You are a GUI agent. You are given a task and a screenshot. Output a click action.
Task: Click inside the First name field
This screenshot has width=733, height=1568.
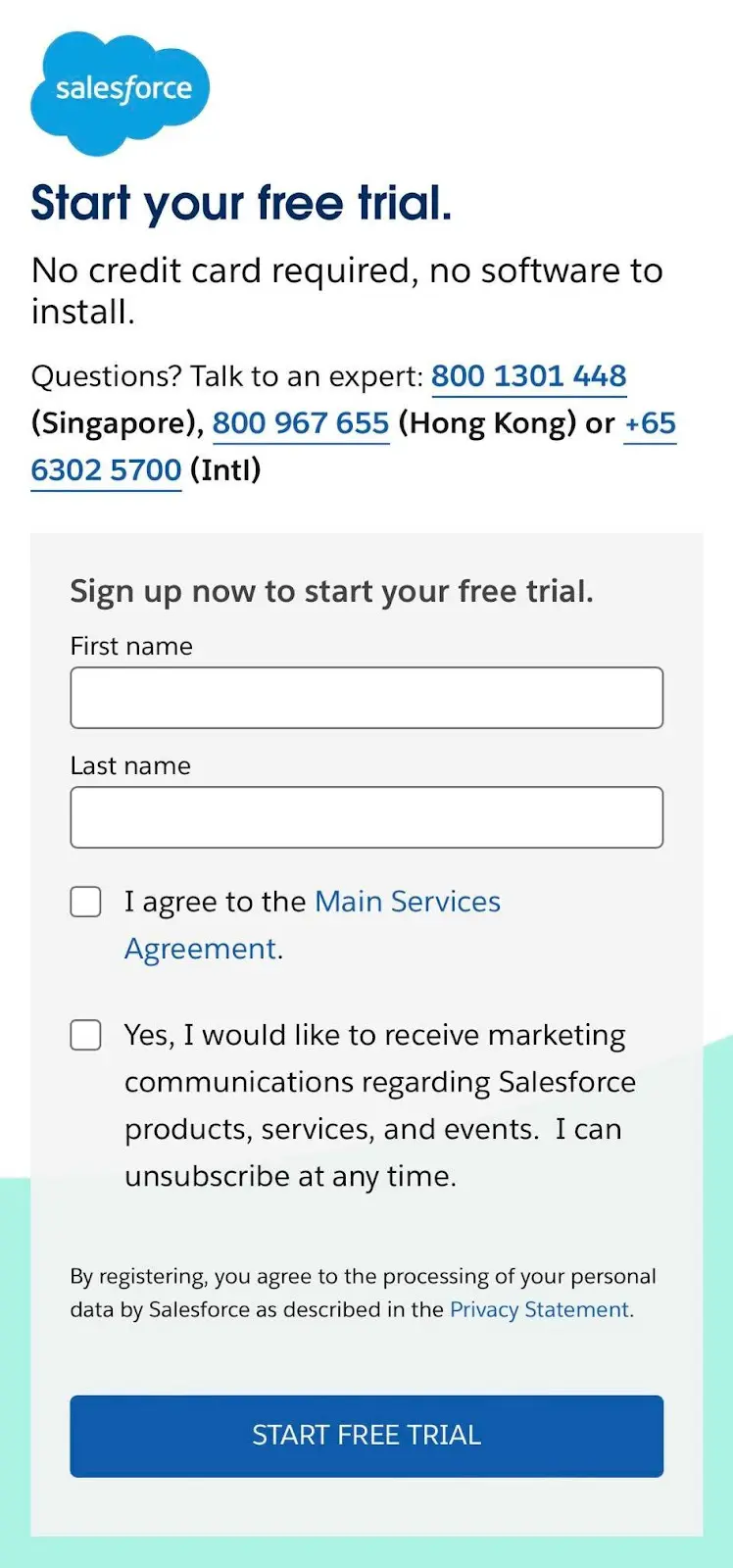click(366, 697)
